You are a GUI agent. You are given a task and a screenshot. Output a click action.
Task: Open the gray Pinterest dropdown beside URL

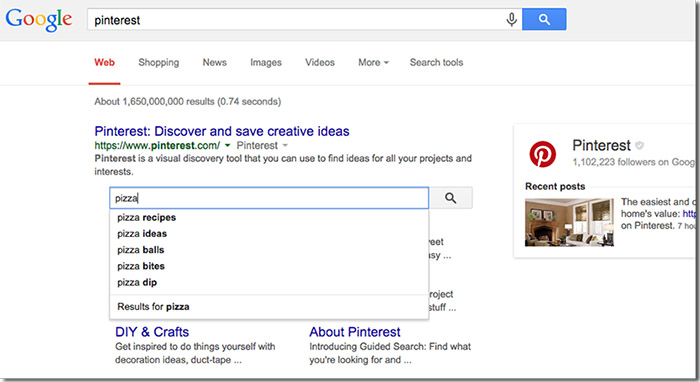tap(262, 145)
